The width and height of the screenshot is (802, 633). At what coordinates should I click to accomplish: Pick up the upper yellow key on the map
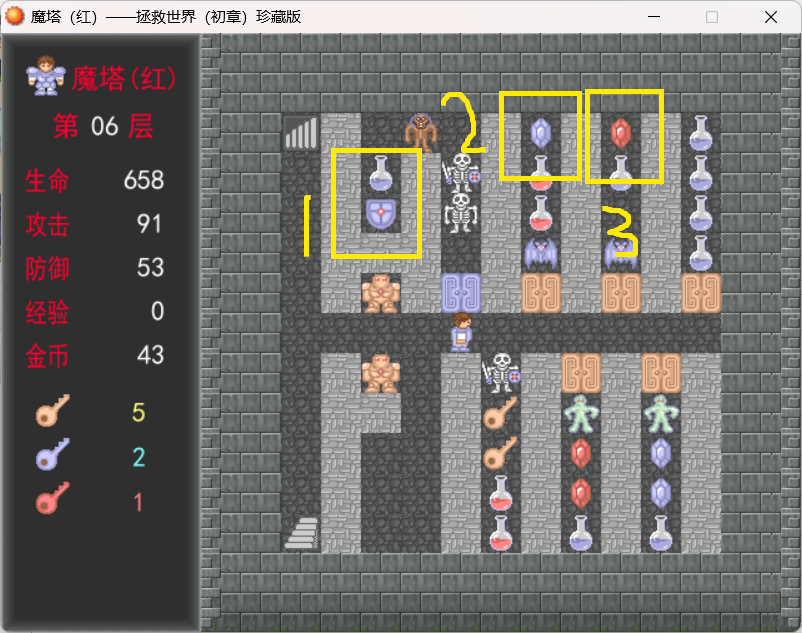(x=501, y=413)
